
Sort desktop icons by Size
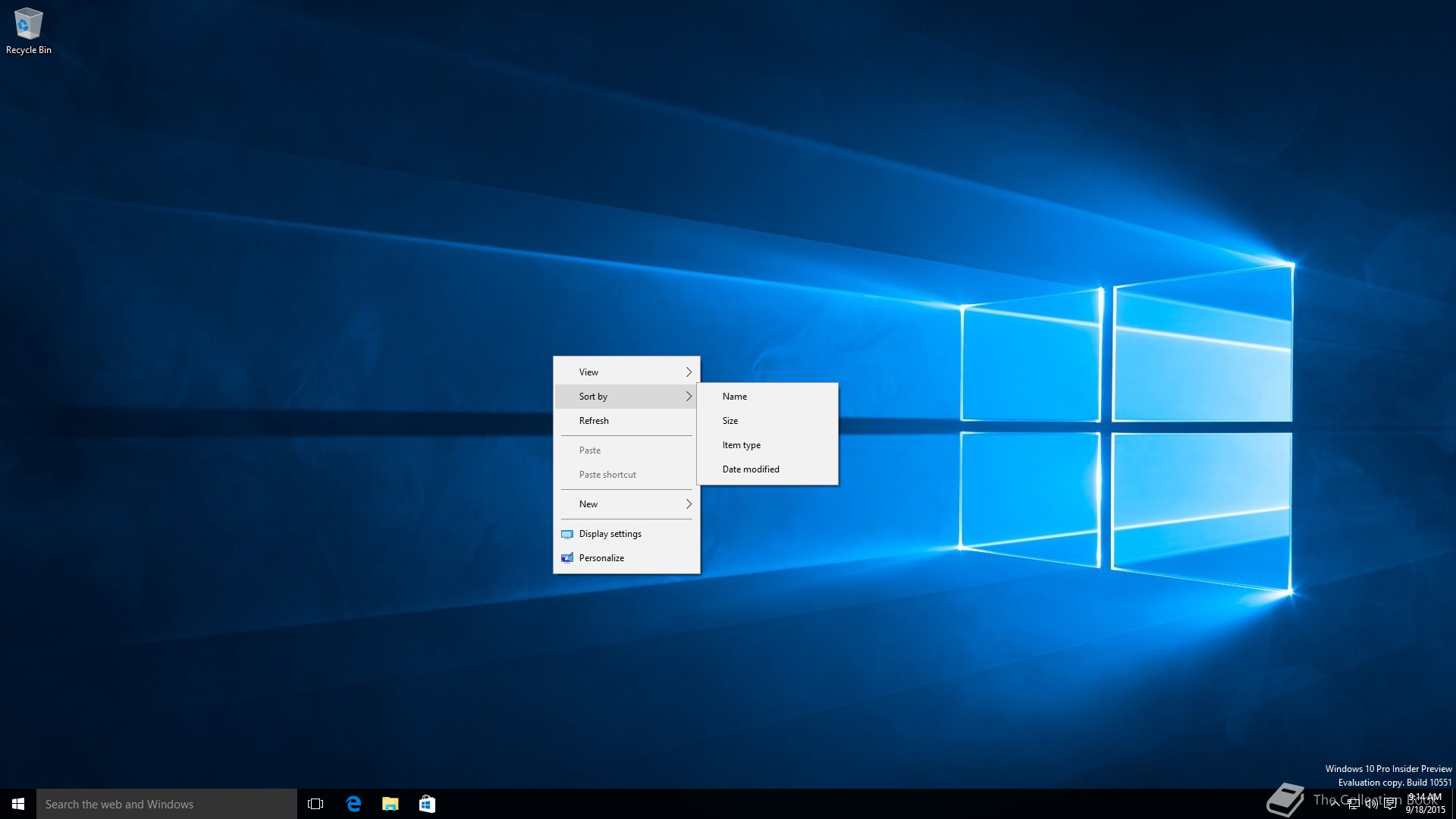(x=767, y=421)
